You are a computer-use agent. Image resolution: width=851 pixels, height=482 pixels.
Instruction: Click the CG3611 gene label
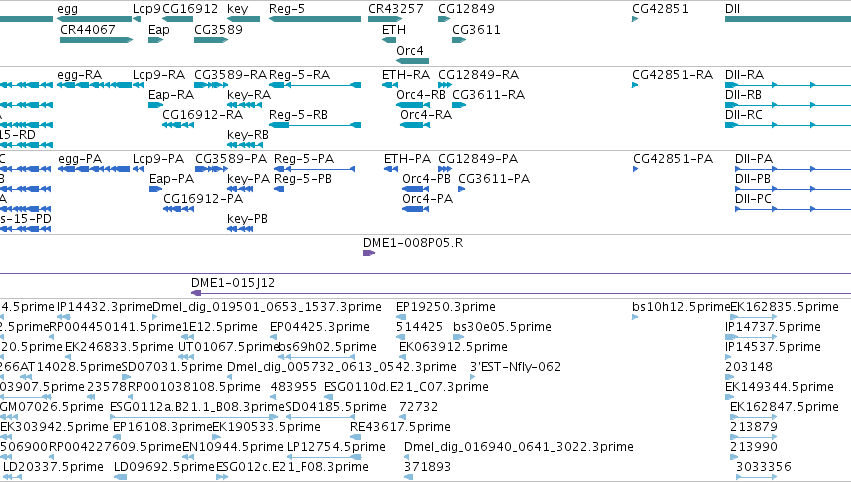pyautogui.click(x=477, y=29)
